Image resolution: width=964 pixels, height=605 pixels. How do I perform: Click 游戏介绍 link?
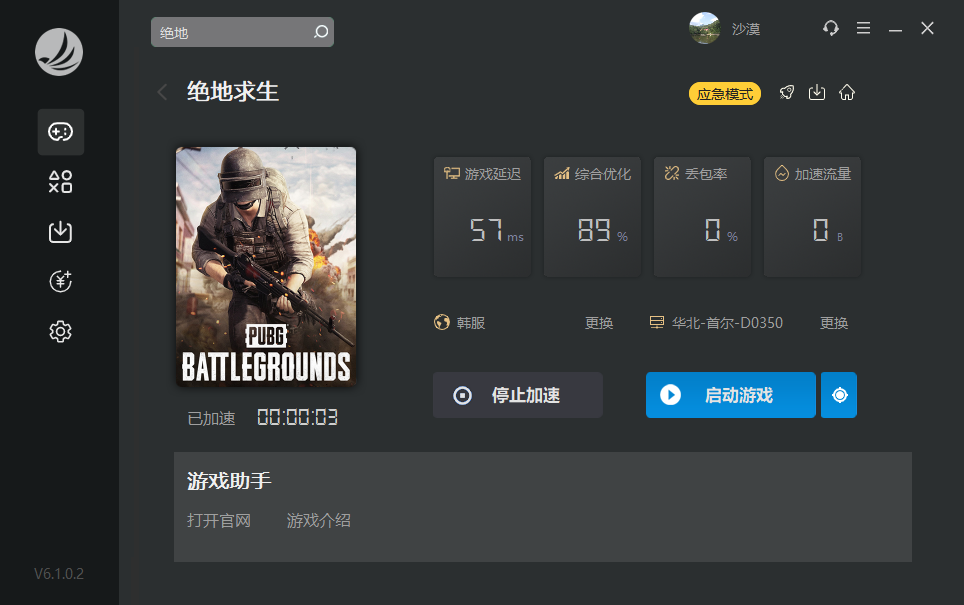pos(318,521)
